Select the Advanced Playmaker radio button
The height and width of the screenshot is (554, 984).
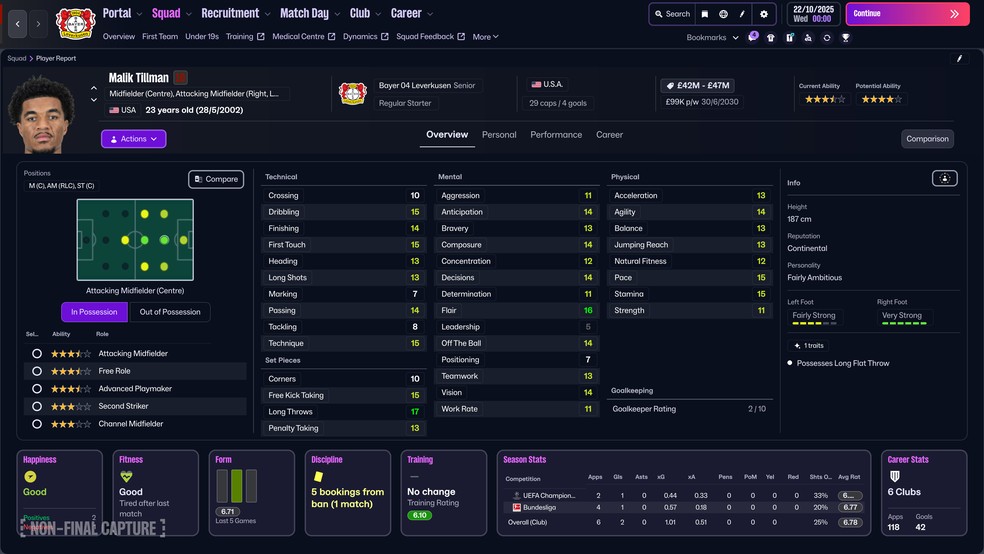point(37,389)
